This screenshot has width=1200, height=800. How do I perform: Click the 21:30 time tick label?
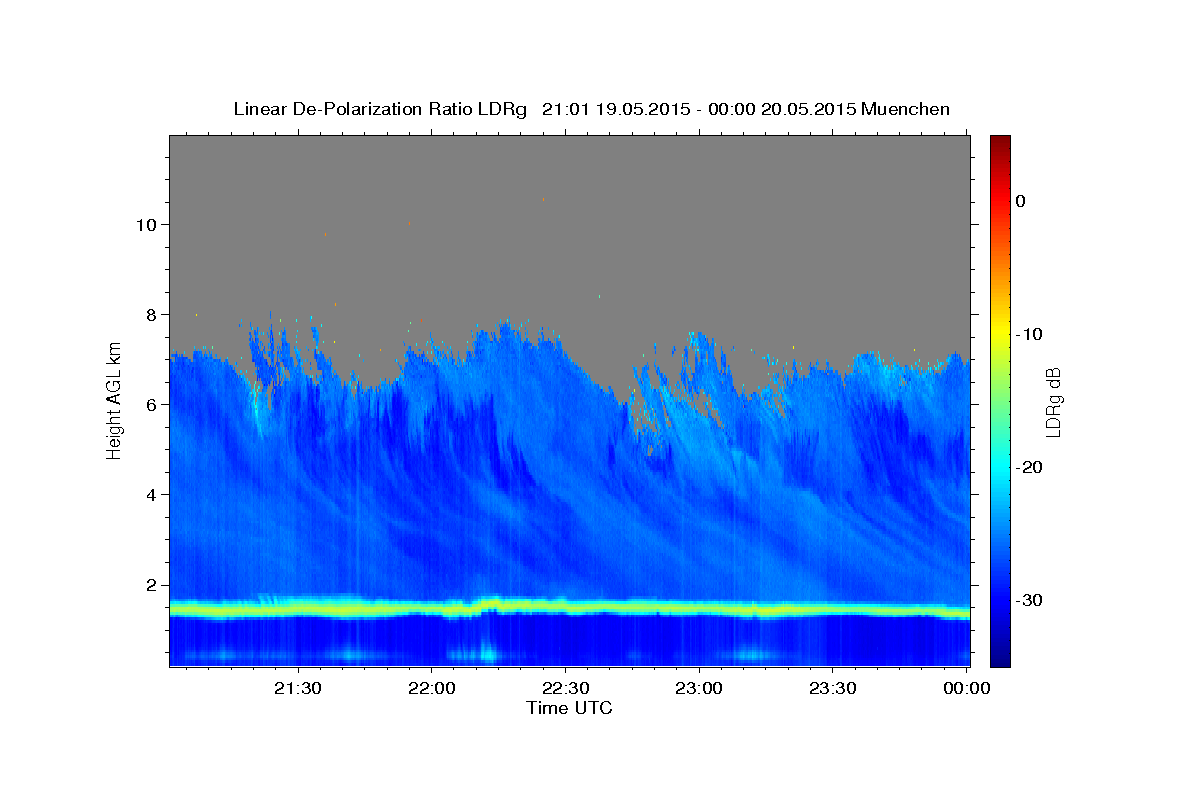coord(298,688)
